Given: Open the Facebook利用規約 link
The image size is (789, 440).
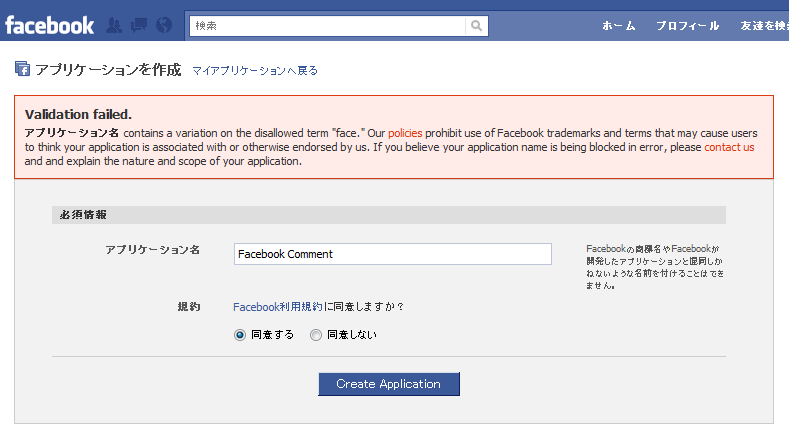Looking at the screenshot, I should point(278,307).
